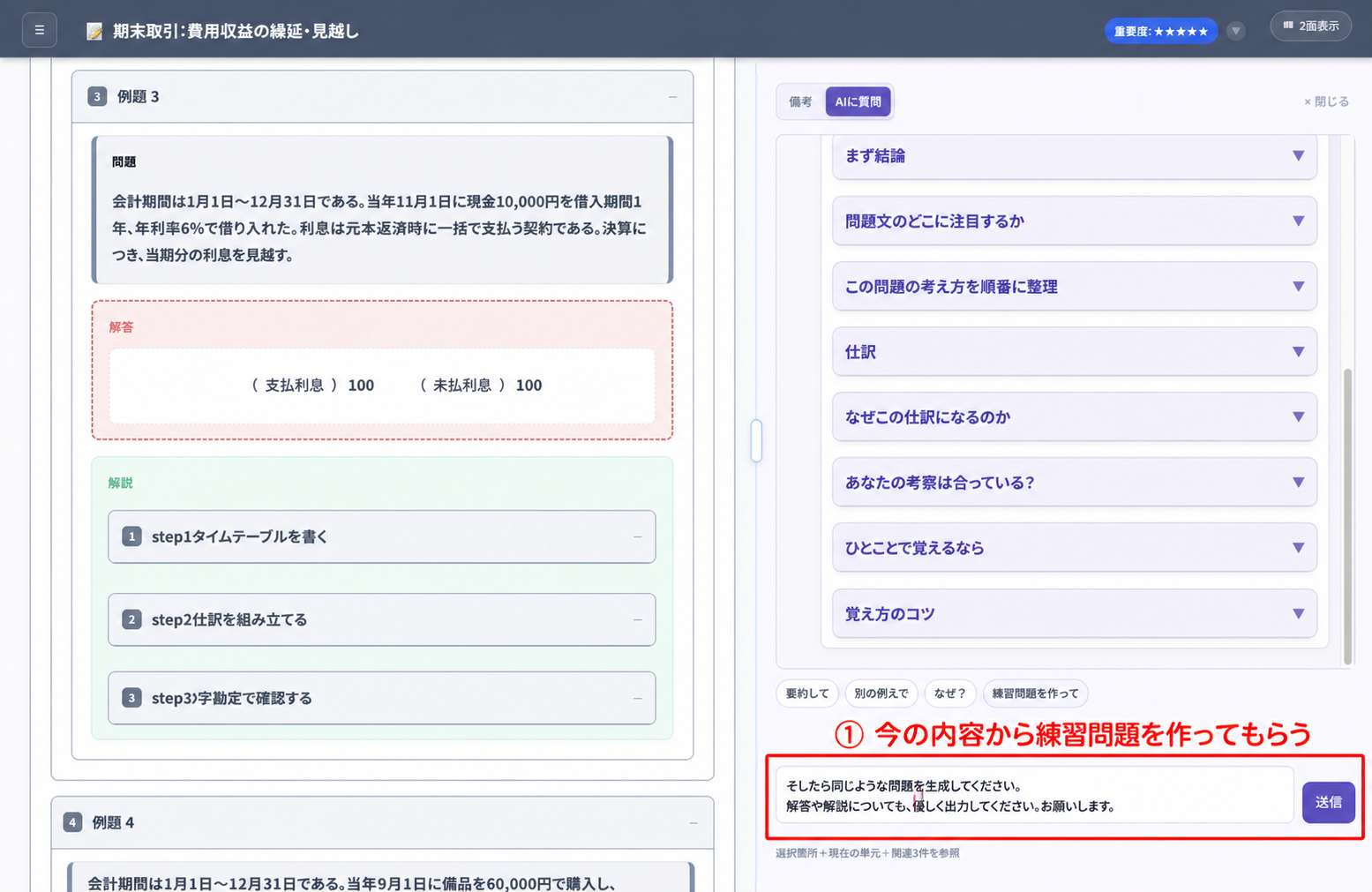Click the 重要度 star rating badge
The width and height of the screenshot is (1372, 892).
1160,31
